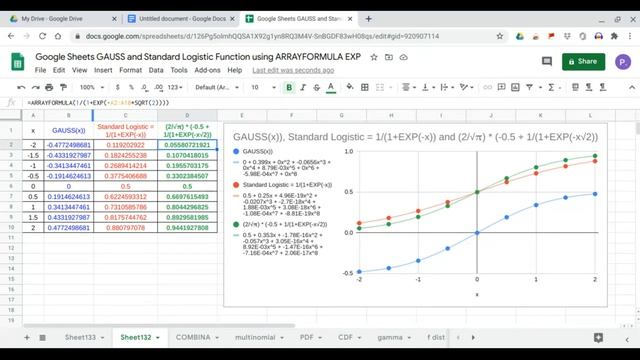Open the Tools menu
Viewport: 640px width, 360px height.
(x=179, y=70)
